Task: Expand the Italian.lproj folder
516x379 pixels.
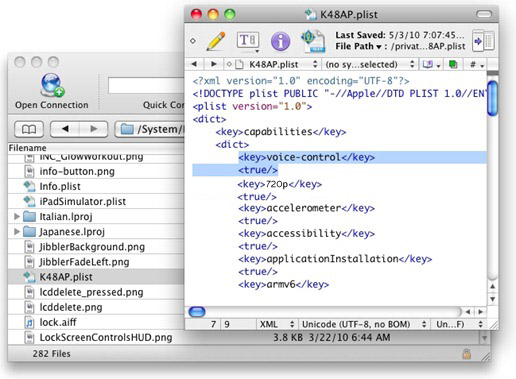Action: 16,217
